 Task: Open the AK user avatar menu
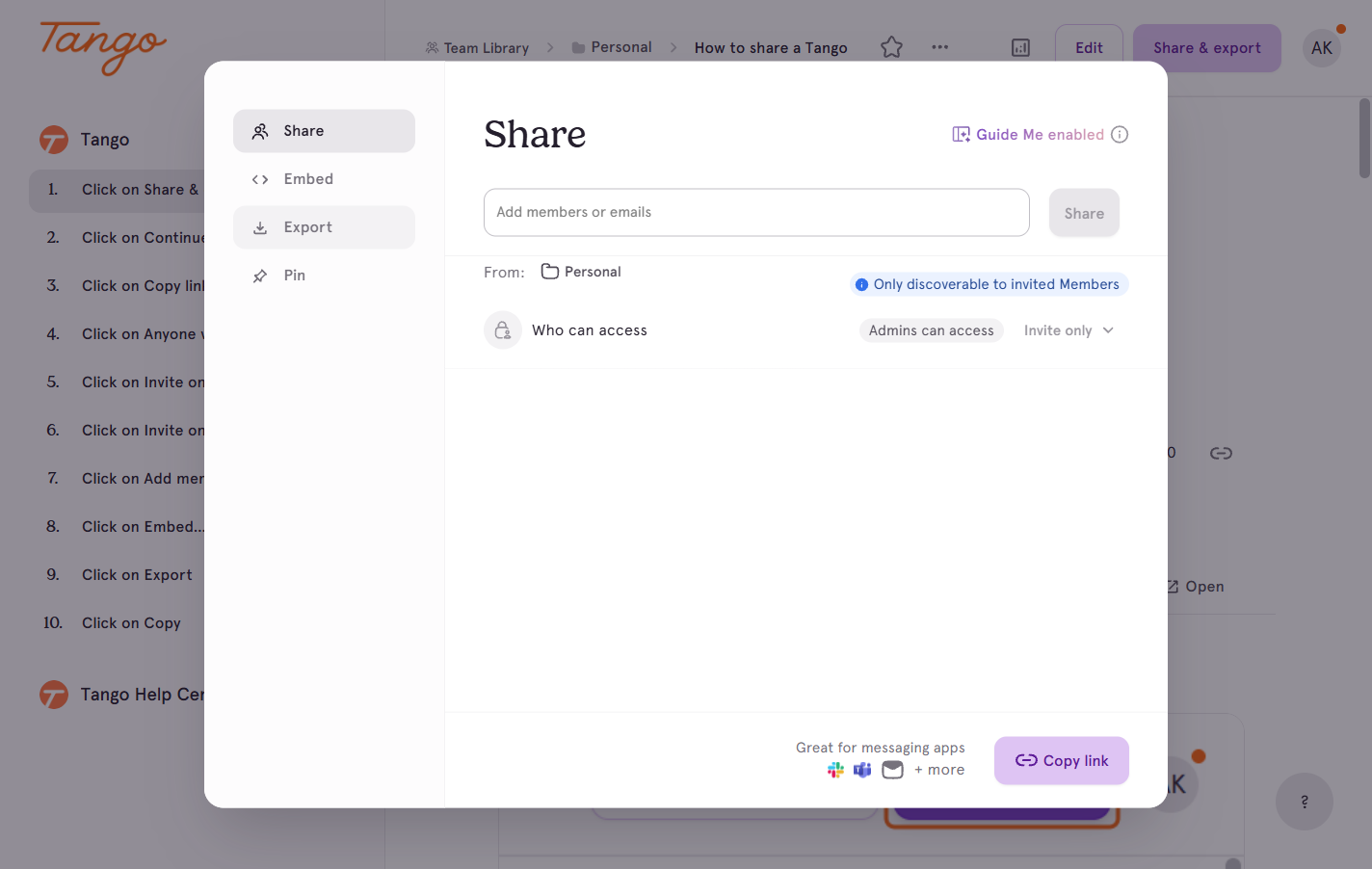tap(1322, 48)
